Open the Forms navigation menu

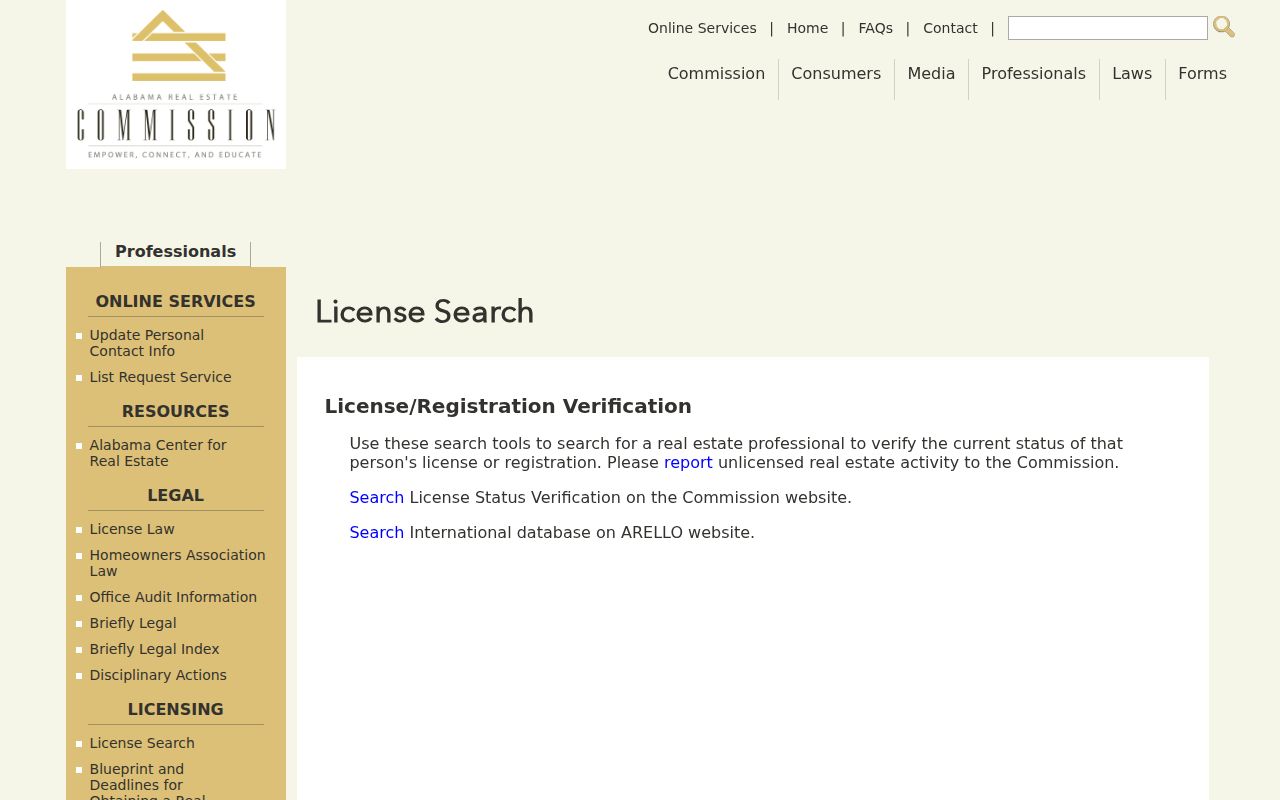1202,74
